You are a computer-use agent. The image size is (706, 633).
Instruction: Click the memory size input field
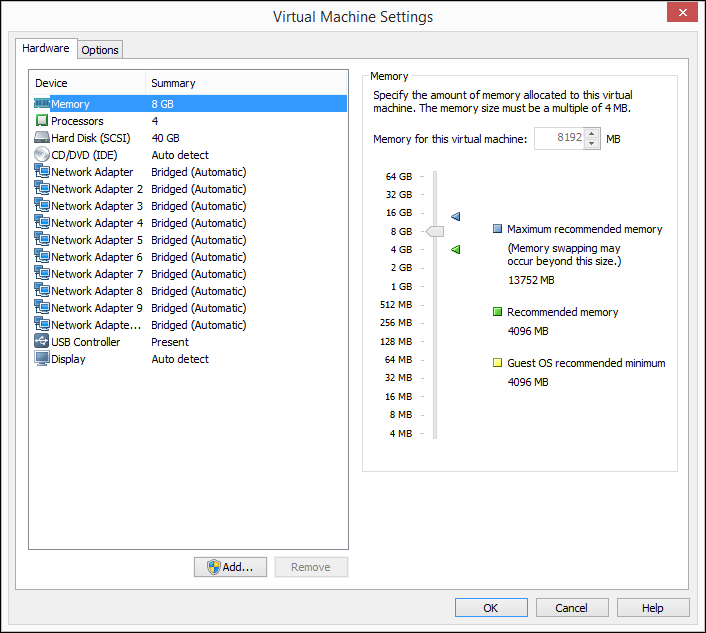[x=558, y=139]
